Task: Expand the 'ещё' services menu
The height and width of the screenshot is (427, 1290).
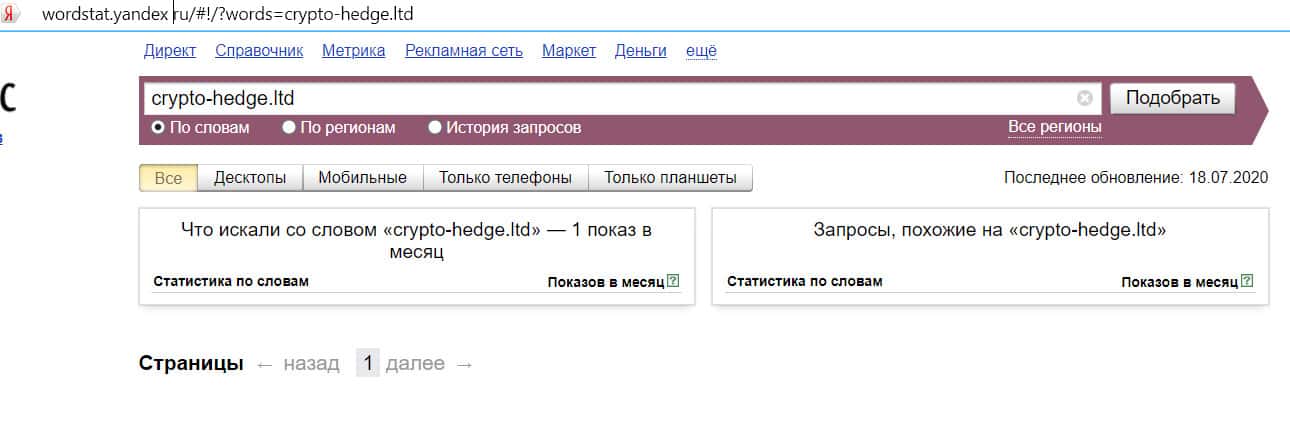Action: click(x=701, y=51)
